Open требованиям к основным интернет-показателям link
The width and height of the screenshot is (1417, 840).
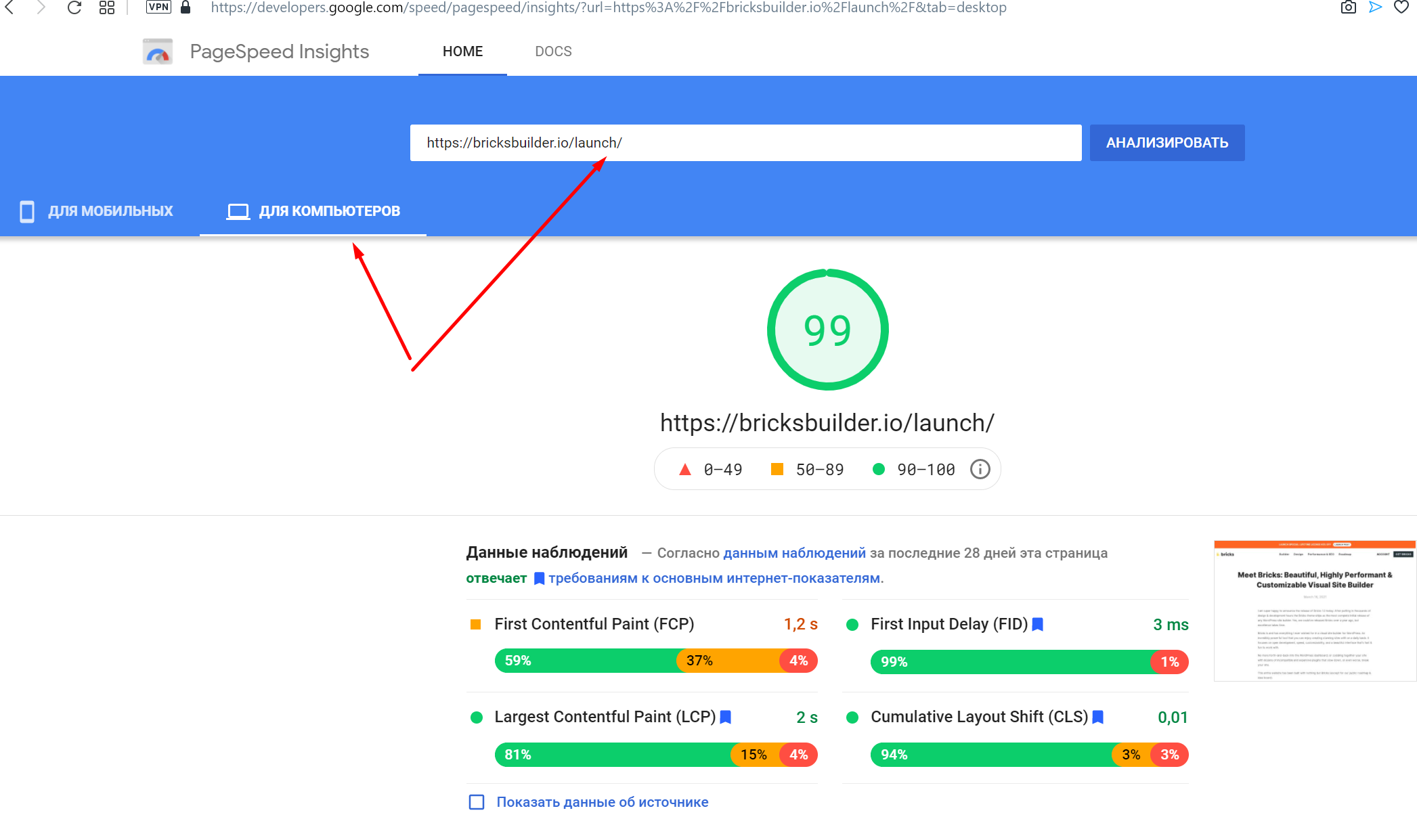click(714, 578)
